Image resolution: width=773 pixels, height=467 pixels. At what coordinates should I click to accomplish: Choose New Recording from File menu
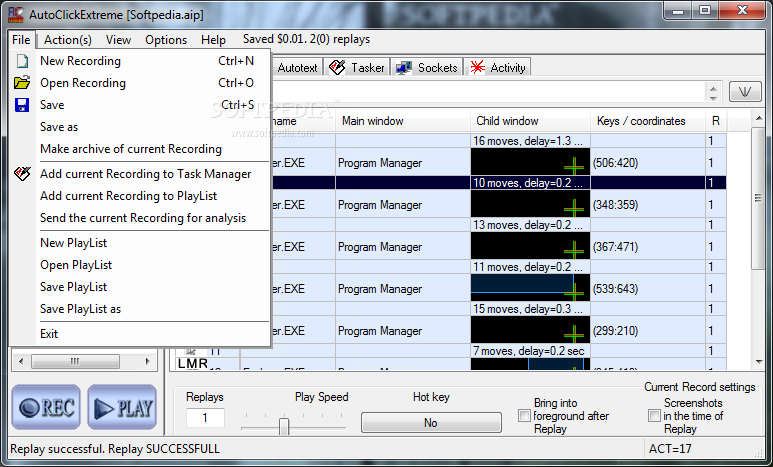[140, 61]
